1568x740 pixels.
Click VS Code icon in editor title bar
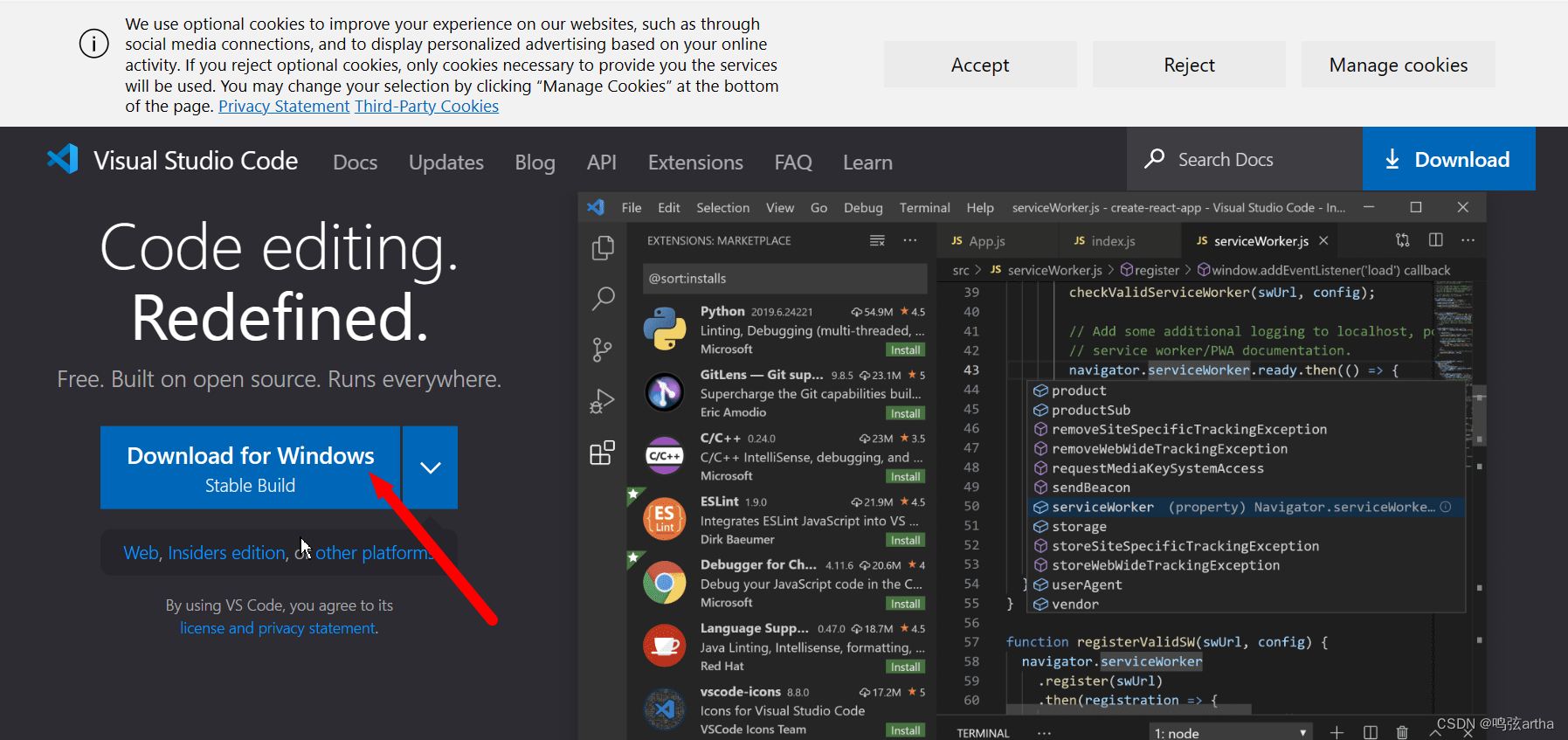tap(596, 207)
